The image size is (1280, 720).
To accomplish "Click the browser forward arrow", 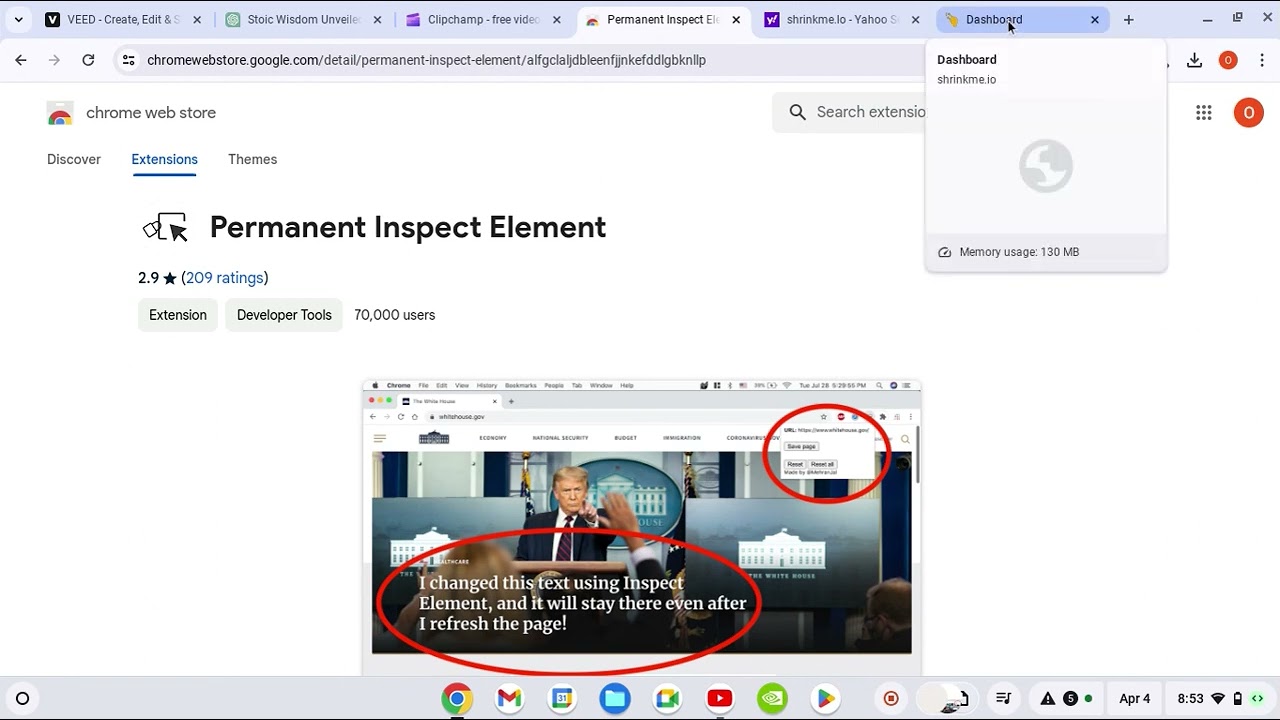I will click(54, 60).
